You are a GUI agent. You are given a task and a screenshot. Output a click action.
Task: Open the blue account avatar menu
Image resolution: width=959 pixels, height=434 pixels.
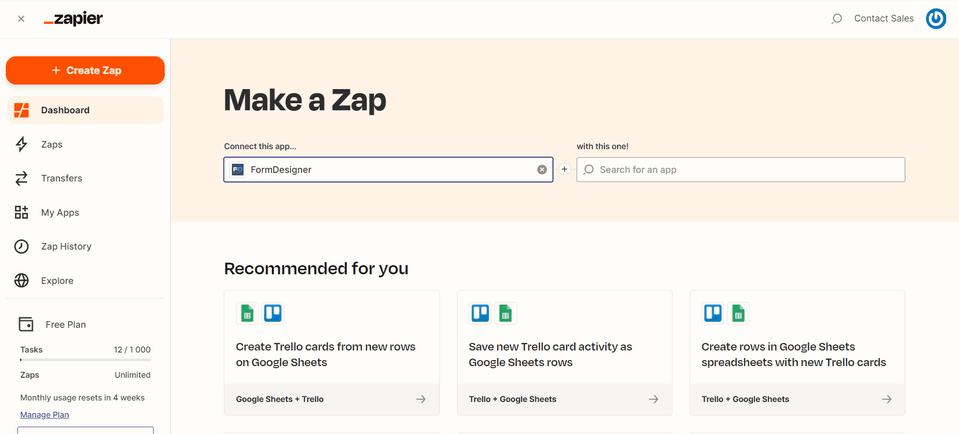(936, 19)
